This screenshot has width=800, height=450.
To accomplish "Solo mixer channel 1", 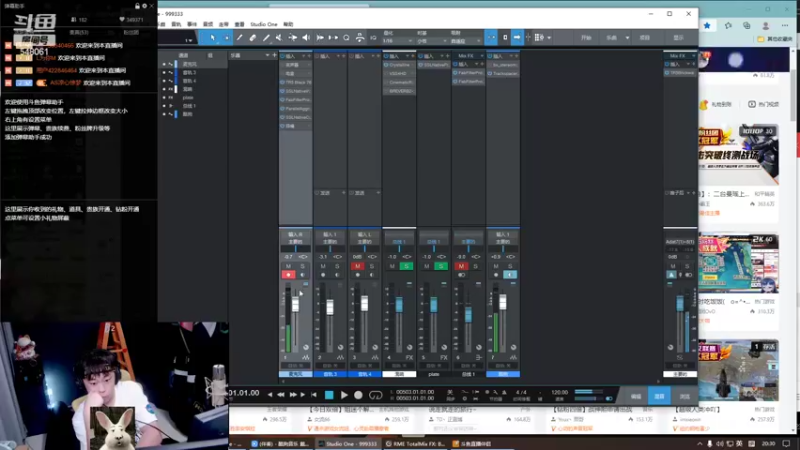I will [x=303, y=266].
